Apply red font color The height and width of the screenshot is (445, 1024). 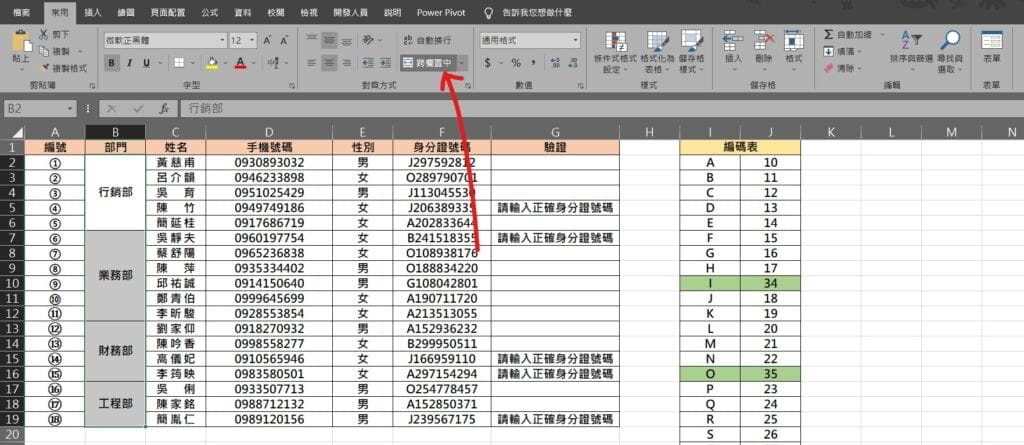(x=240, y=63)
